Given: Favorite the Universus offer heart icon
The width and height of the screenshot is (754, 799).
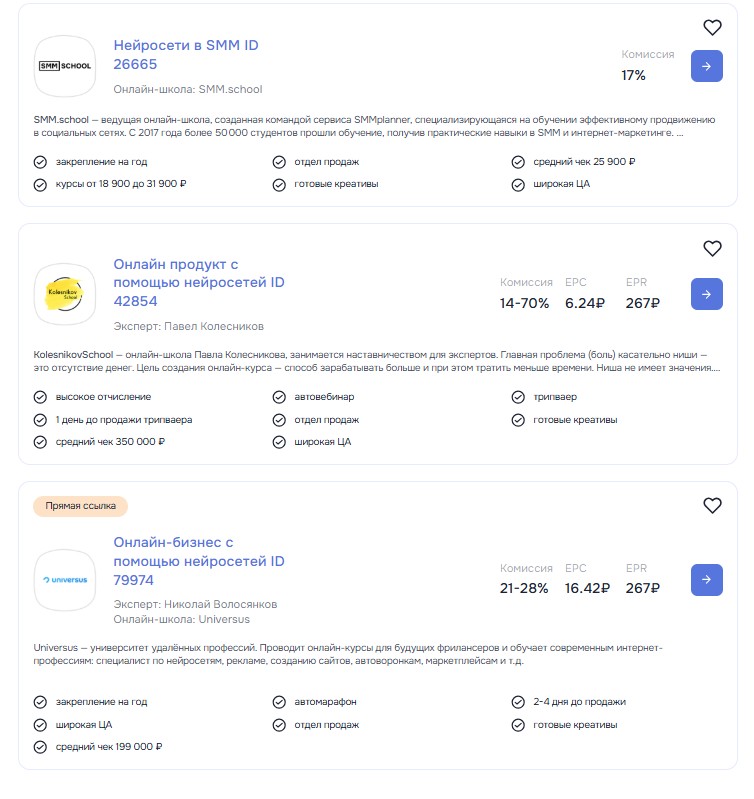Looking at the screenshot, I should 712,506.
